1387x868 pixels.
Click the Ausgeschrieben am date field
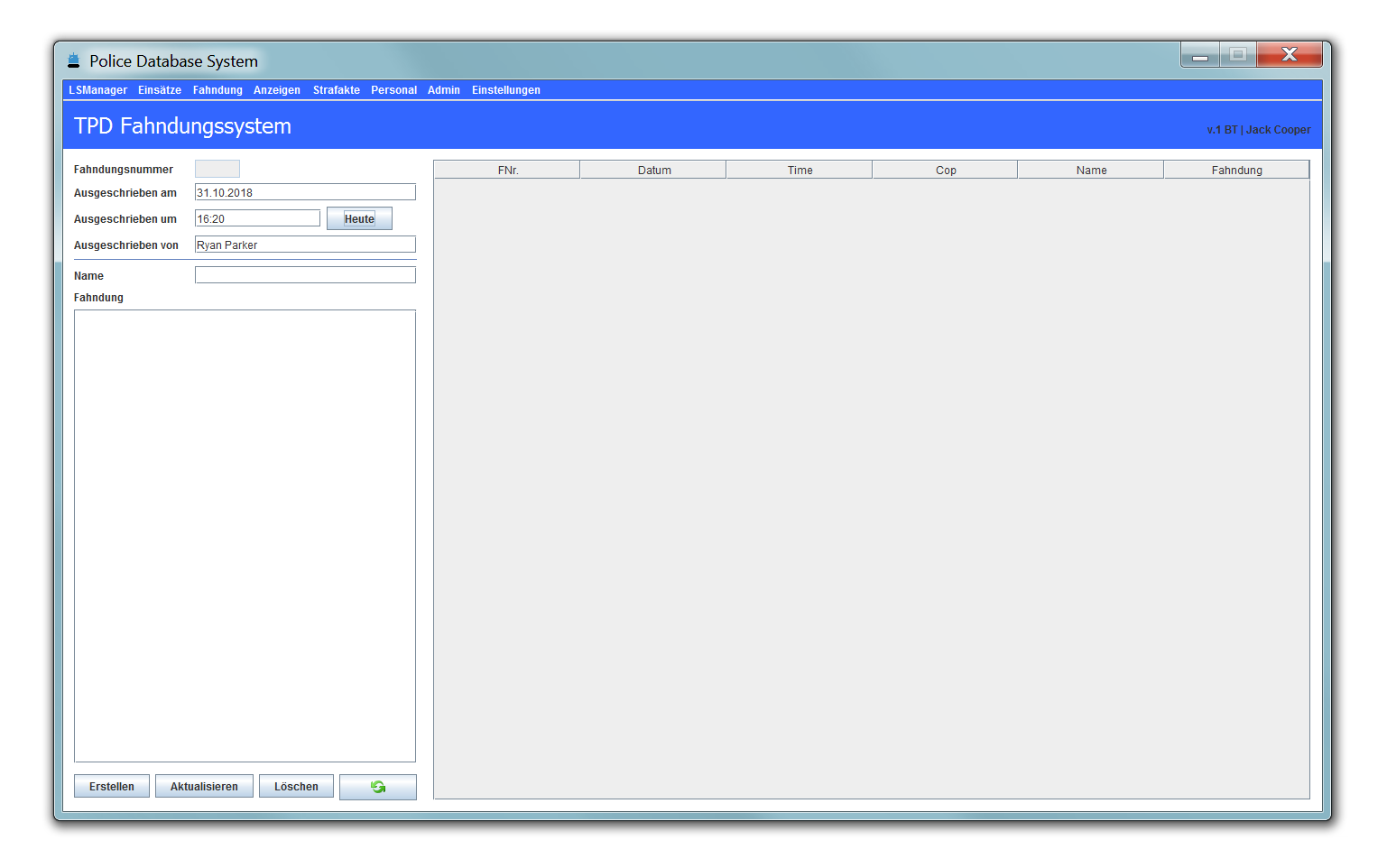tap(305, 192)
